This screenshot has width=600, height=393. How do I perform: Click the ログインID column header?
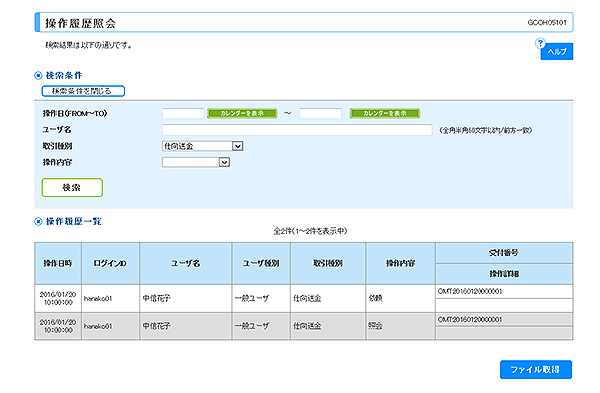coord(110,263)
